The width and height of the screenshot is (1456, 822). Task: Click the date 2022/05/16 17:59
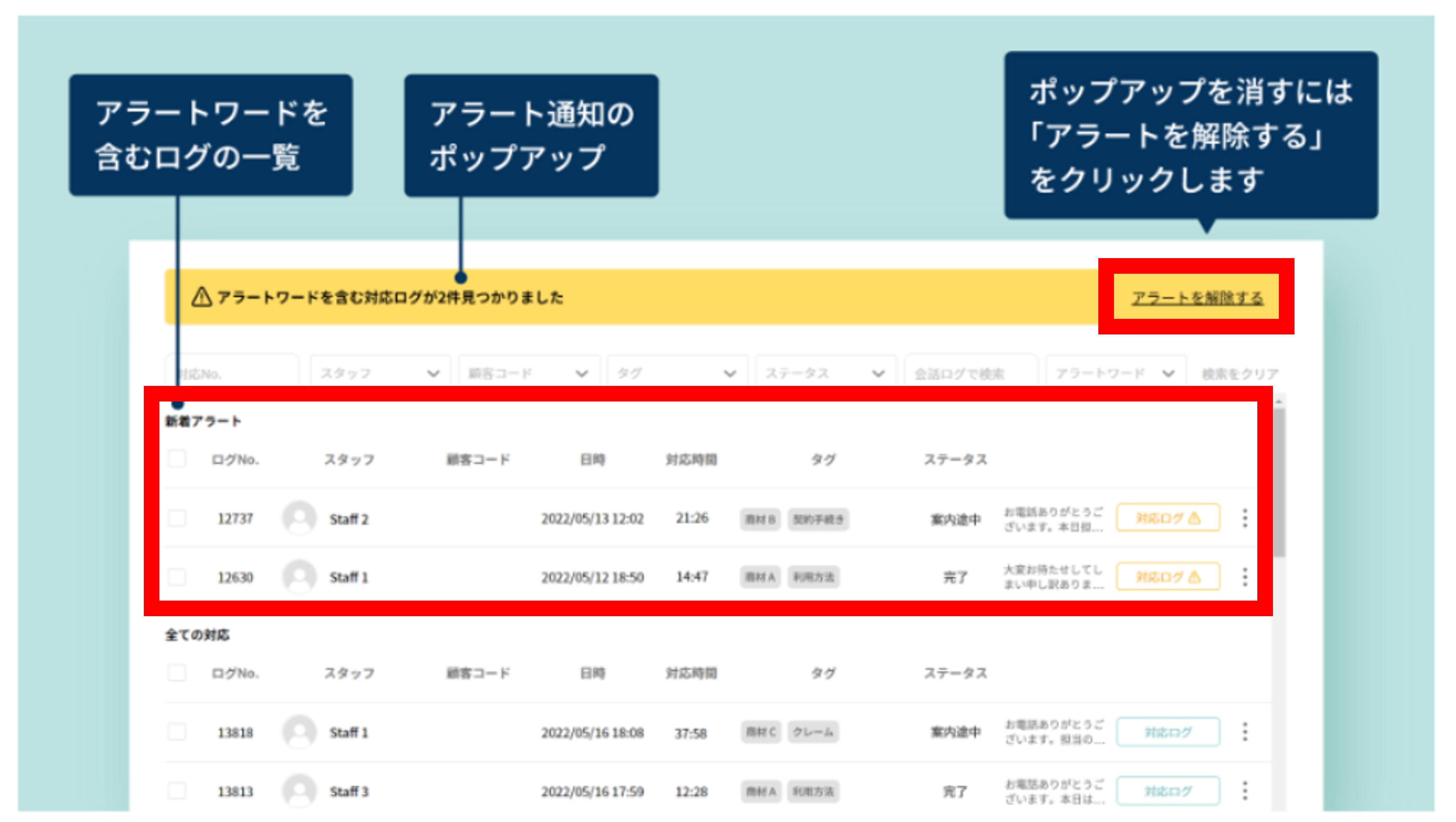click(x=592, y=792)
